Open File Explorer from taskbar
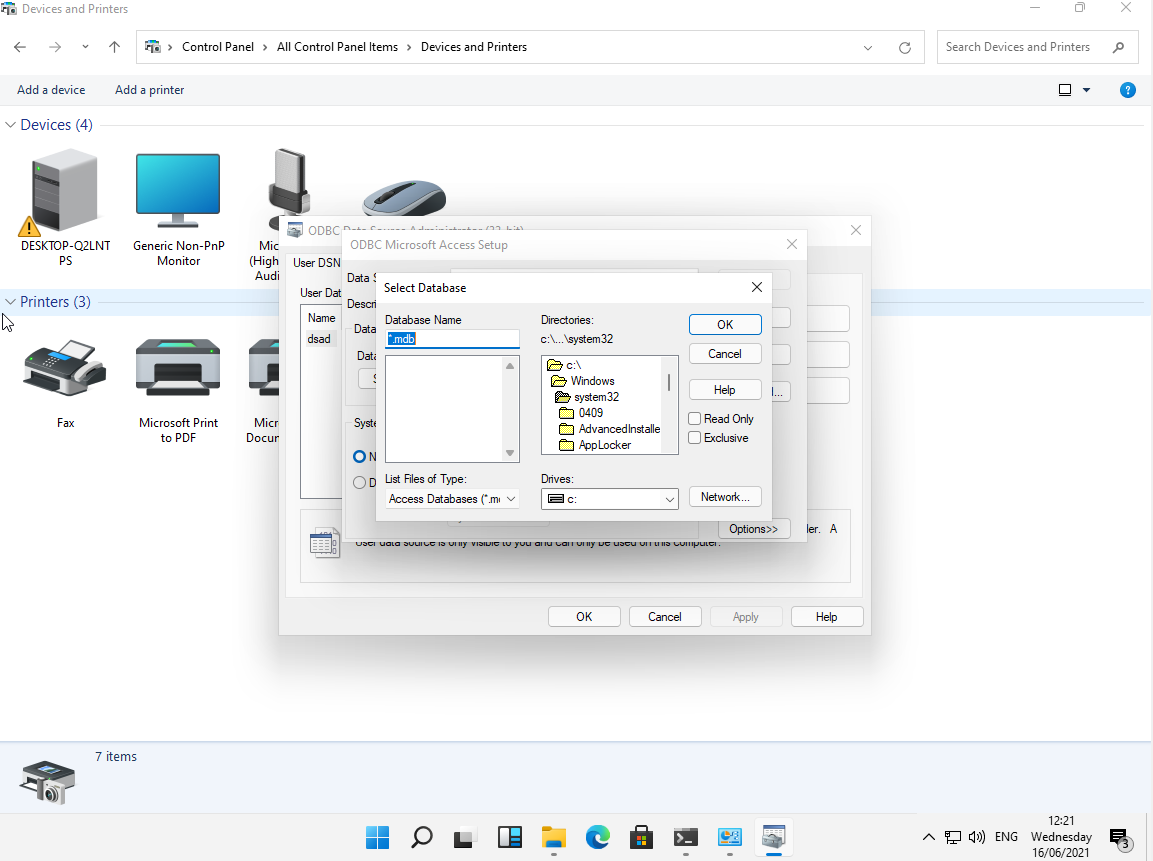Image resolution: width=1153 pixels, height=861 pixels. pyautogui.click(x=554, y=837)
